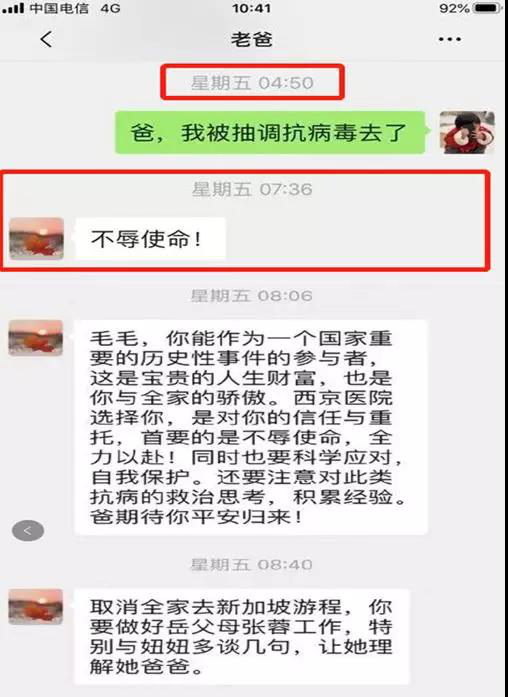Tap the battery icon in status bar
The width and height of the screenshot is (508, 697).
click(488, 8)
